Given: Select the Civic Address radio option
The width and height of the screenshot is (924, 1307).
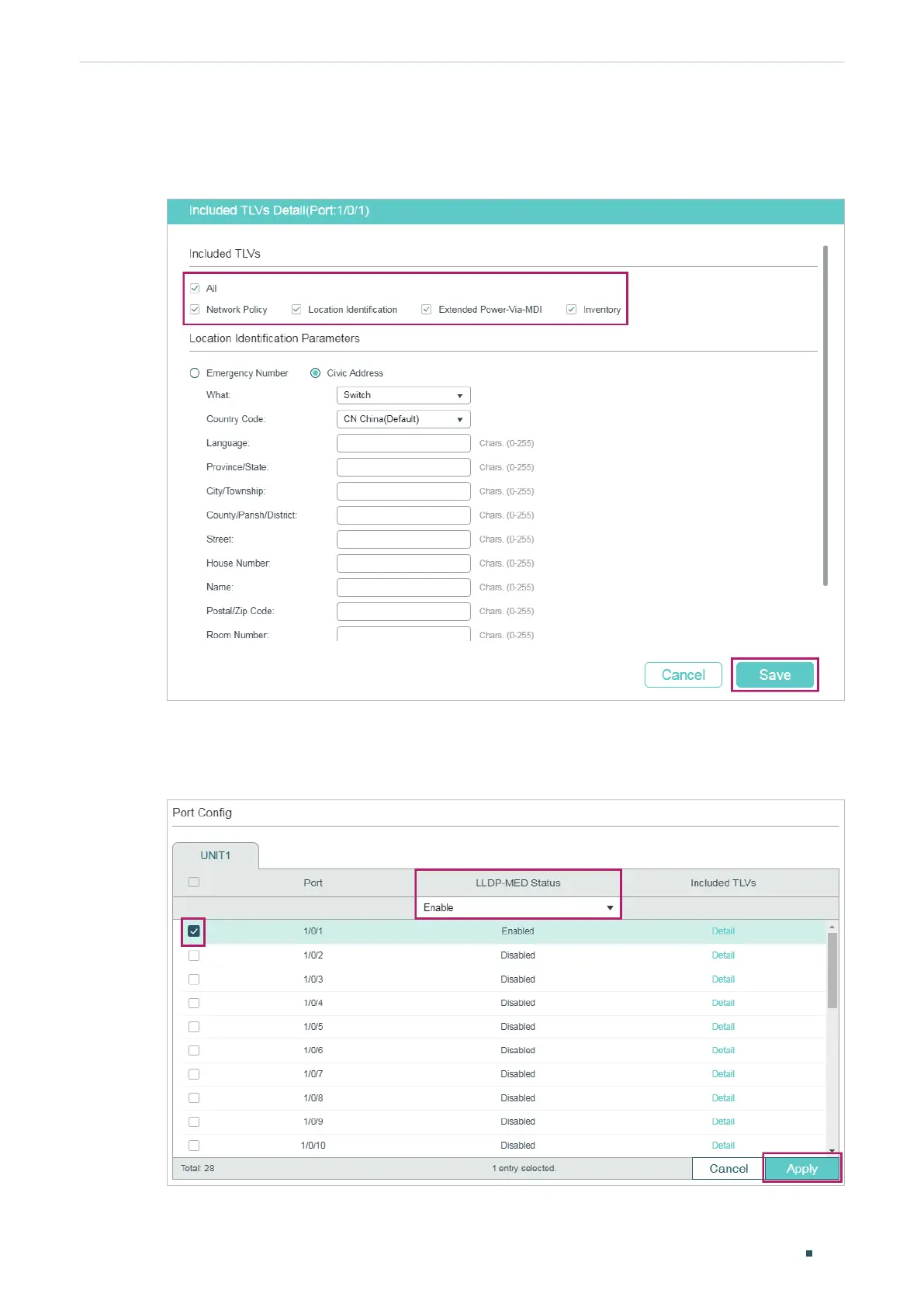Looking at the screenshot, I should tap(316, 373).
